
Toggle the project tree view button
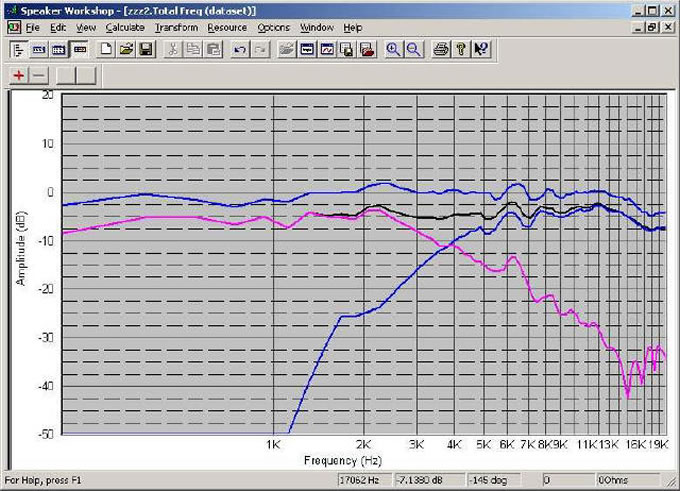18,49
